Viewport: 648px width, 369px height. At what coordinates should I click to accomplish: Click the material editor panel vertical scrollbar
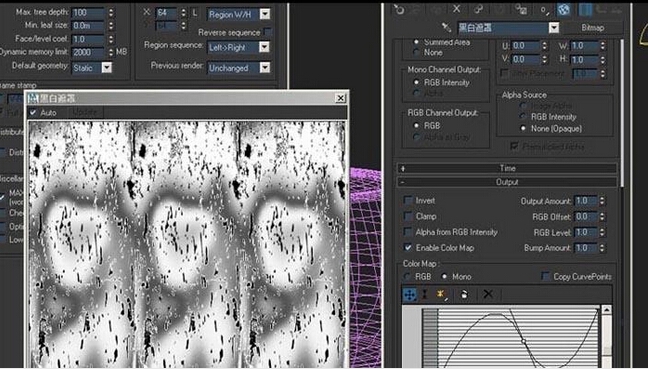click(622, 113)
